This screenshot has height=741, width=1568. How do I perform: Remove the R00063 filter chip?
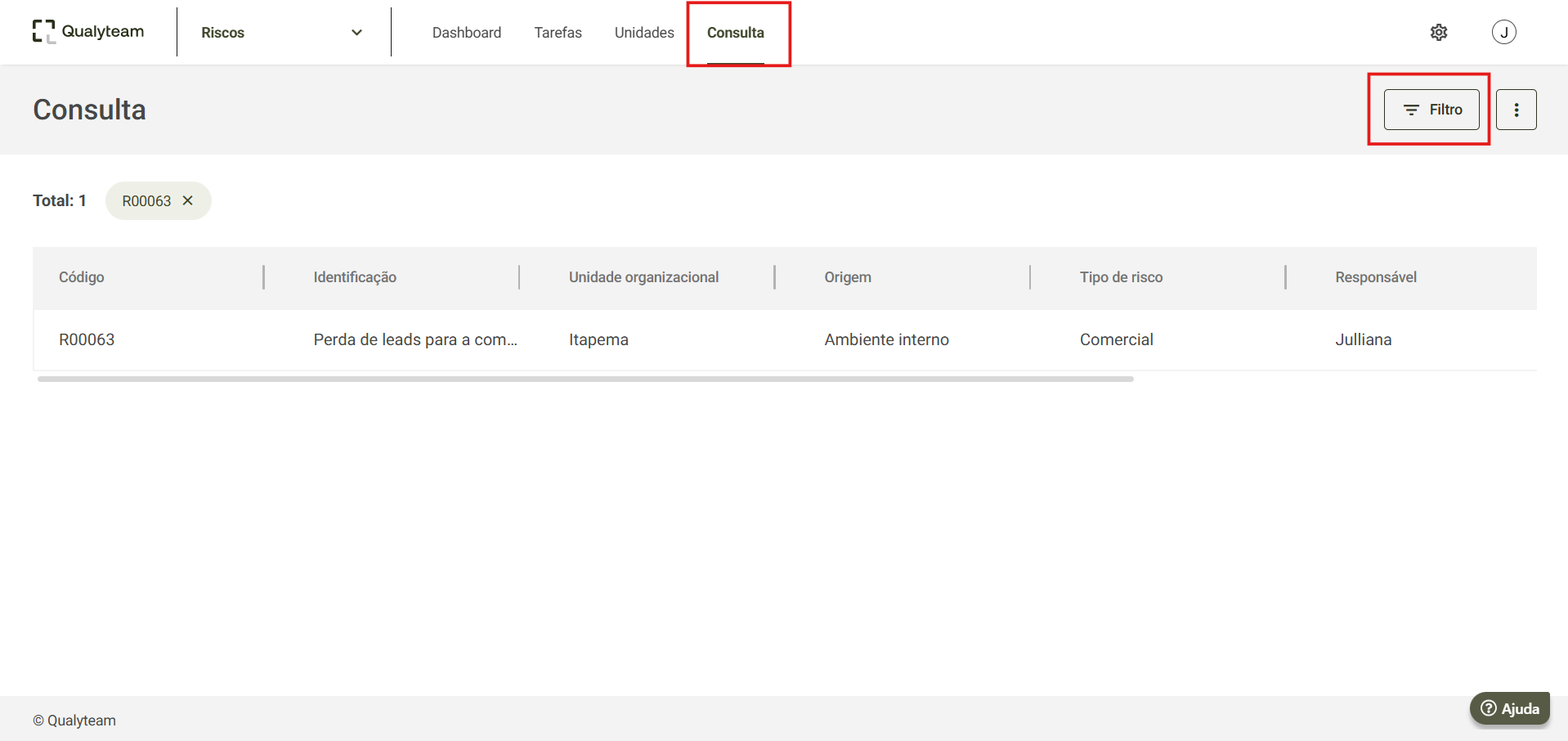click(187, 200)
